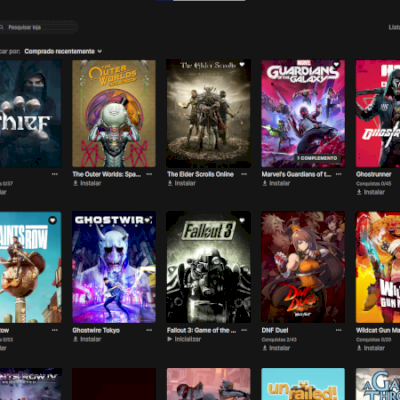Open the Wildcat Gun Machine cover art
Image resolution: width=400 pixels, height=400 pixels.
(x=378, y=267)
